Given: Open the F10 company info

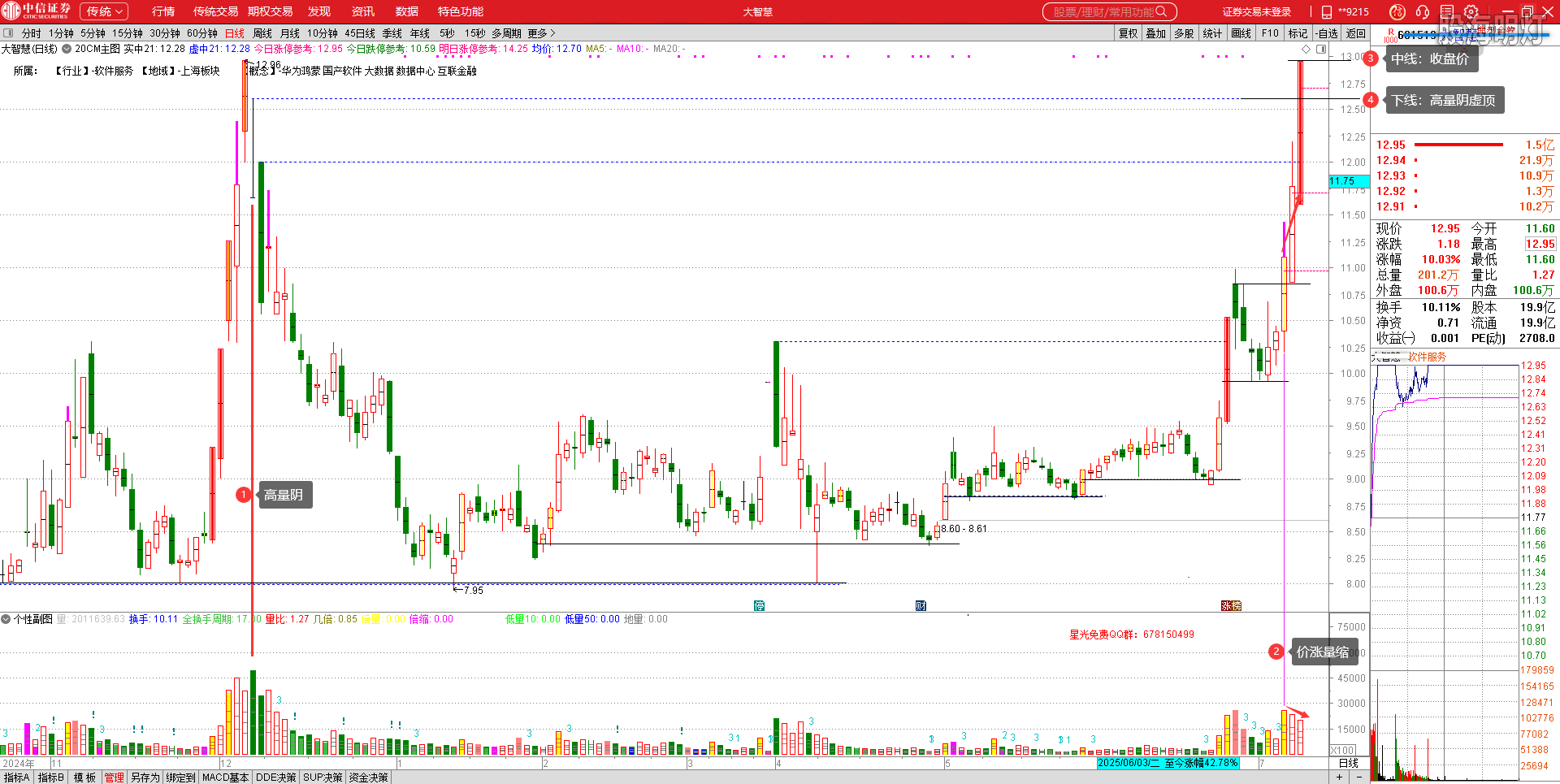Looking at the screenshot, I should click(x=1270, y=33).
